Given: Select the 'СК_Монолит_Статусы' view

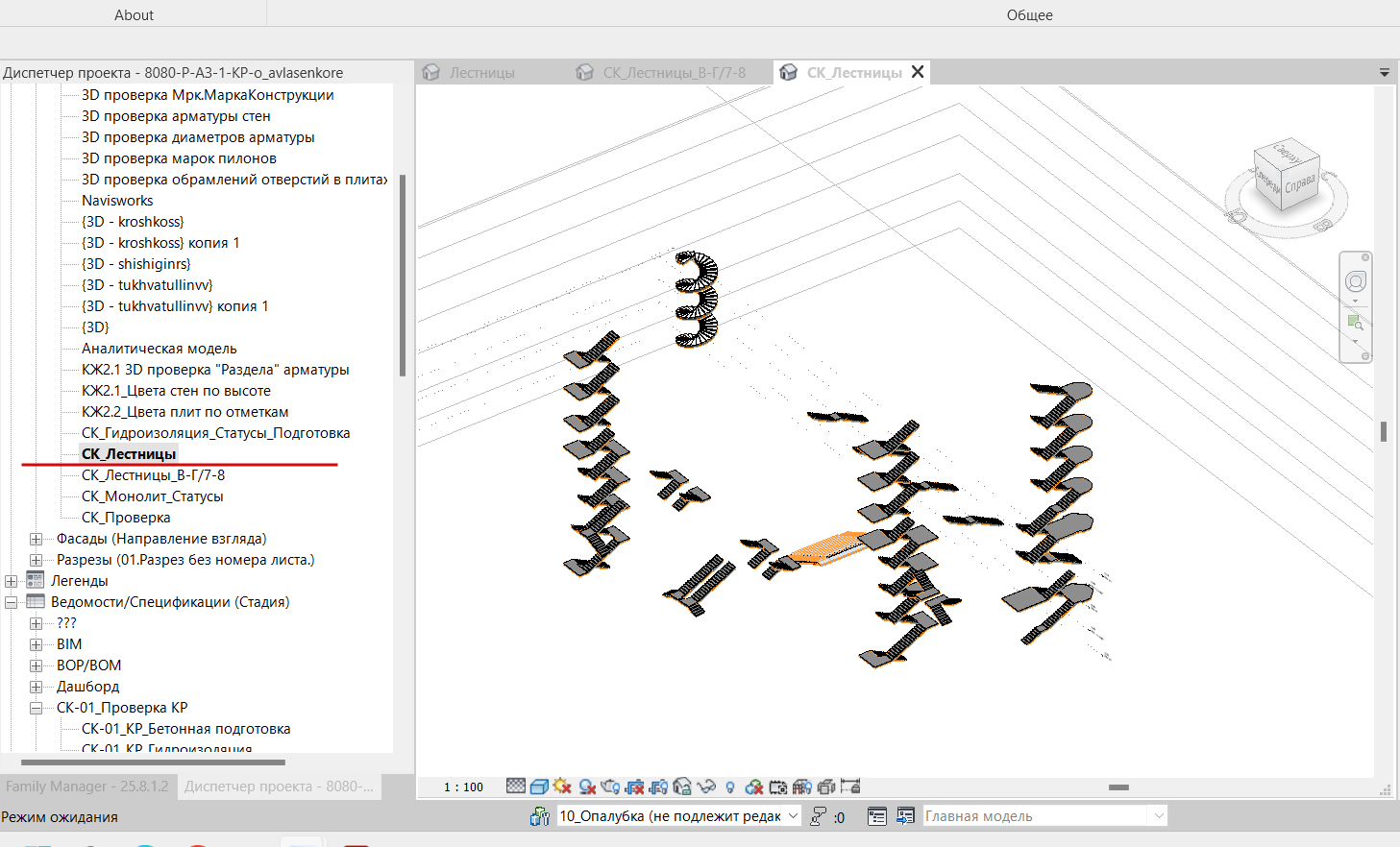Looking at the screenshot, I should click(152, 496).
